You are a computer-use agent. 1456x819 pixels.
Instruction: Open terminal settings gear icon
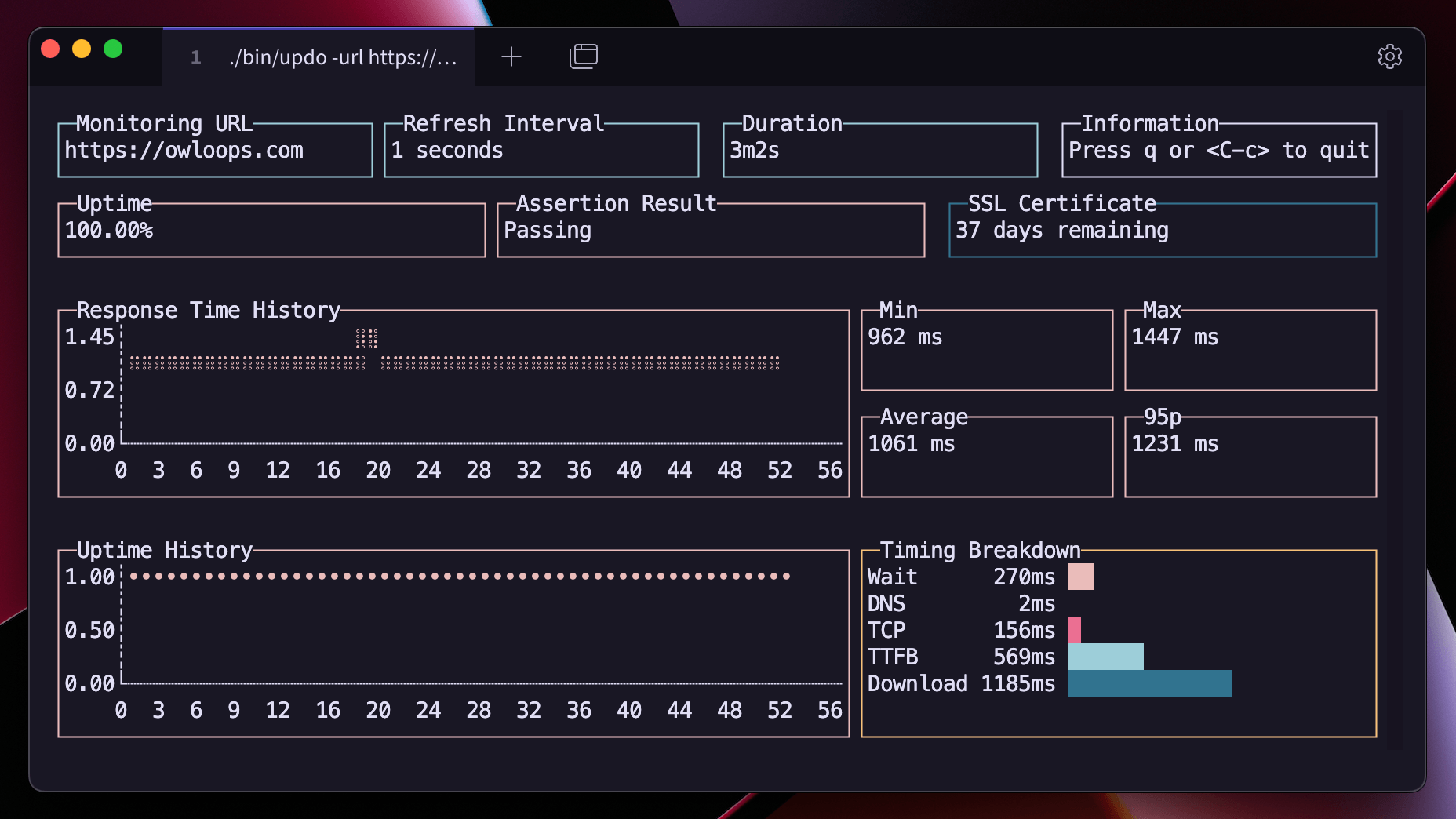click(x=1389, y=56)
